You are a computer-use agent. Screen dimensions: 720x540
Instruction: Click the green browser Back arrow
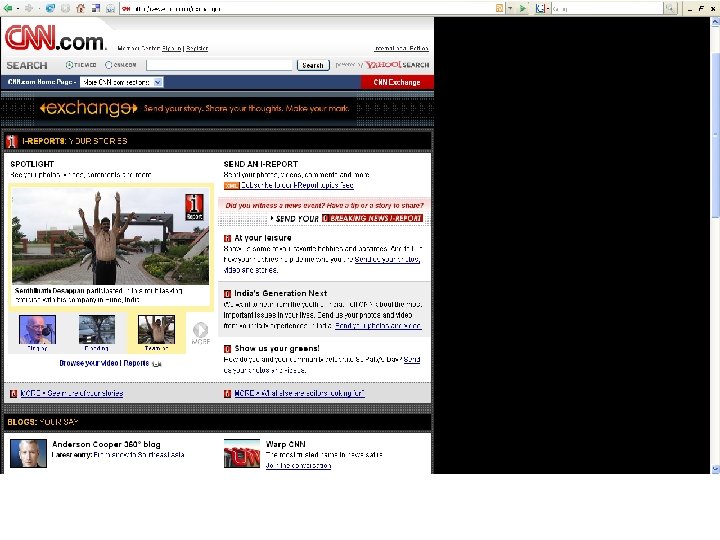7,8
